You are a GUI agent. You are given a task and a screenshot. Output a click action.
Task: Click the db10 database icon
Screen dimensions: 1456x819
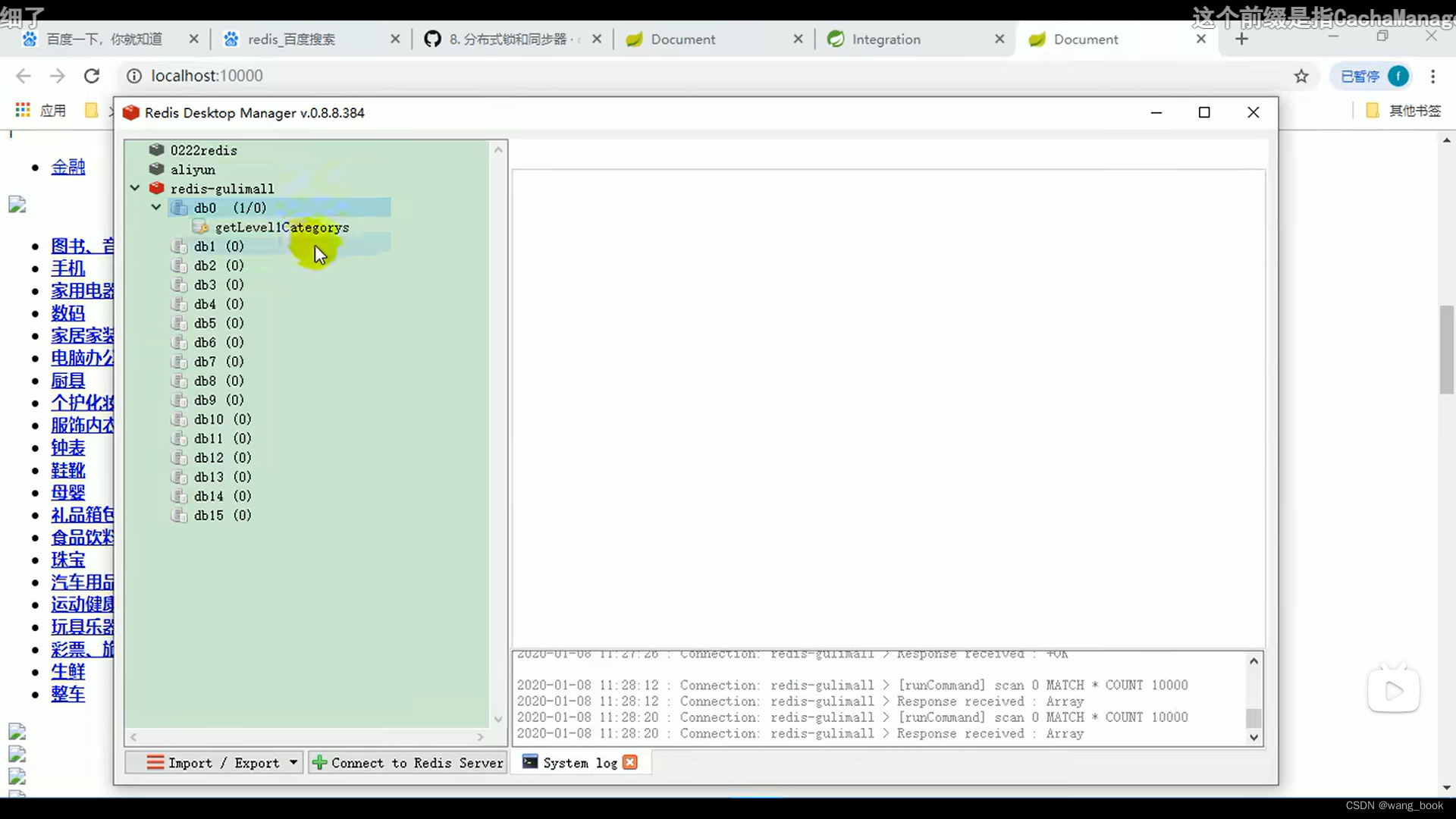[180, 419]
